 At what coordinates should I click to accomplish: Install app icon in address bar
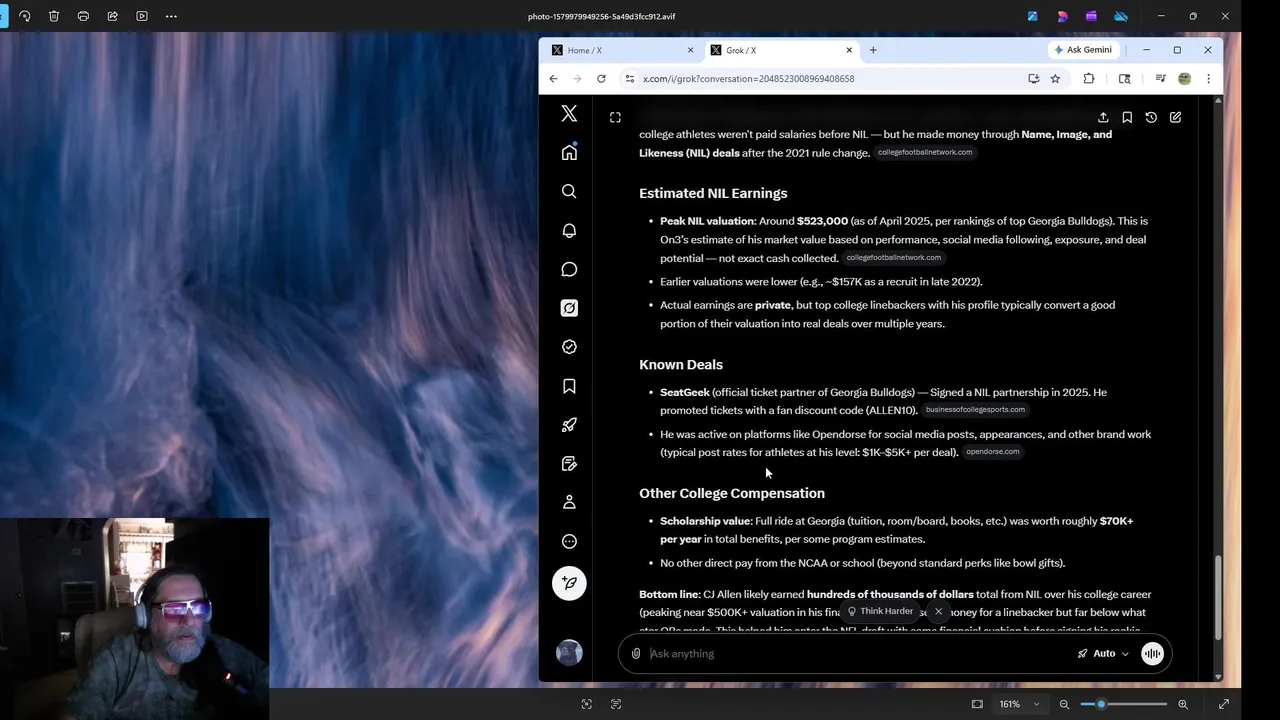pos(1033,79)
